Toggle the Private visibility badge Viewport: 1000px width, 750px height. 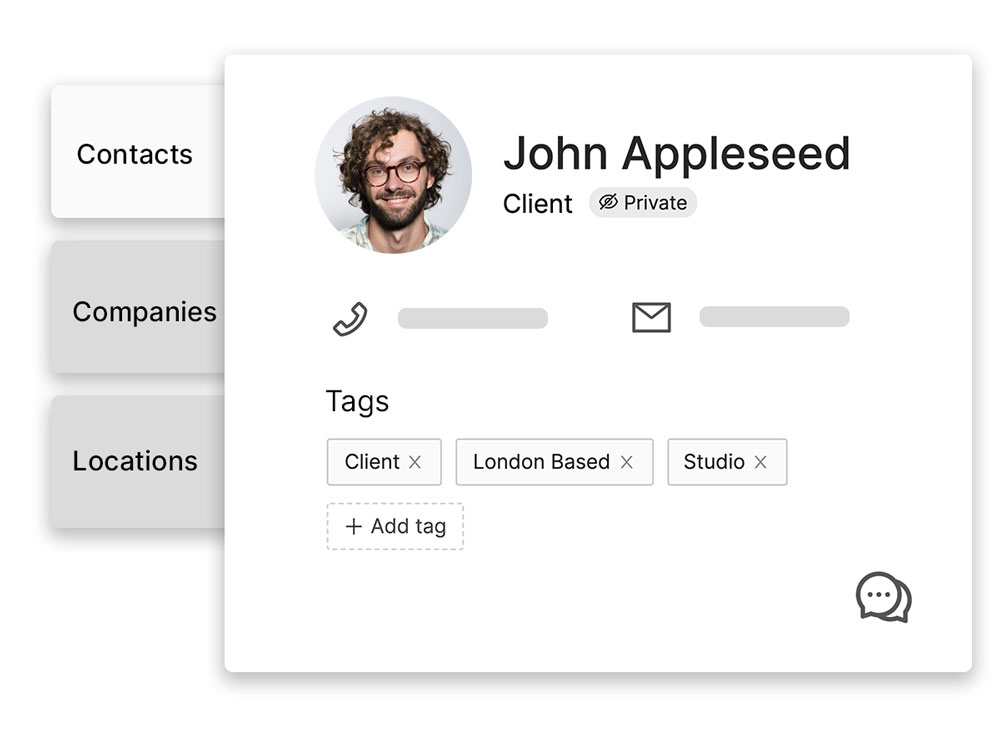tap(643, 202)
